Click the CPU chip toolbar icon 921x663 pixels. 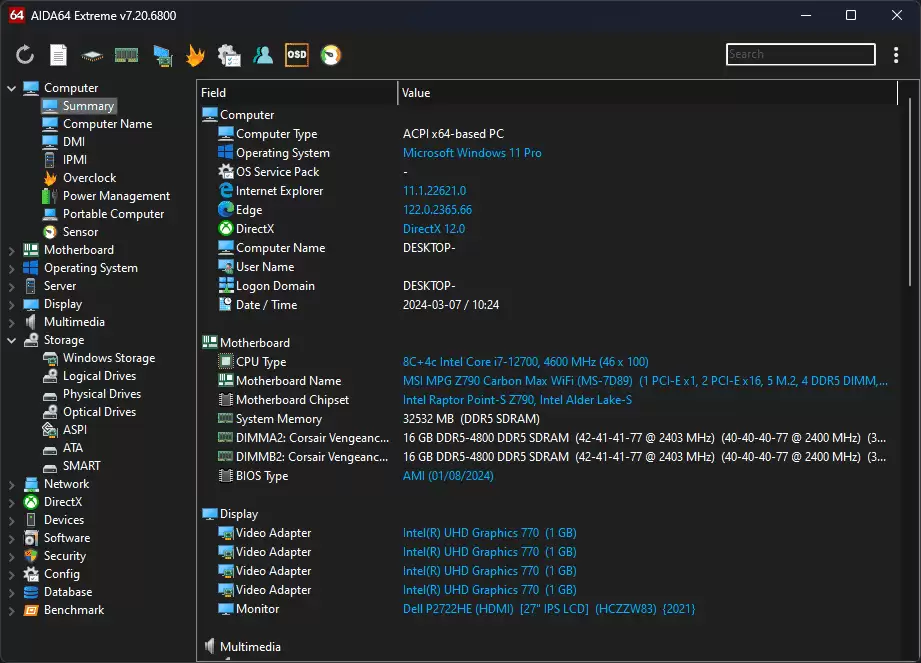click(x=90, y=55)
